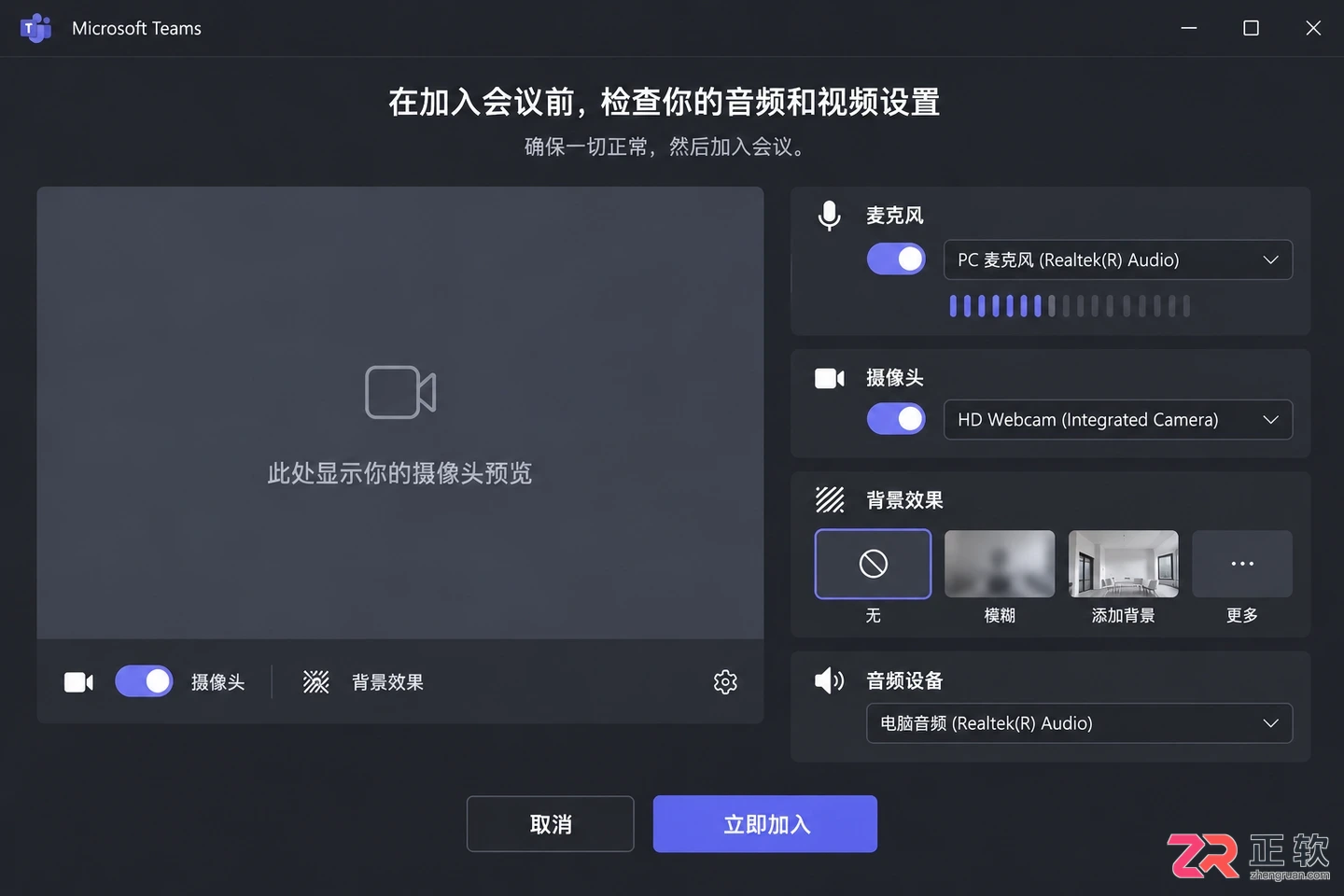The height and width of the screenshot is (896, 1344).
Task: Select the 无 (no background) option
Action: [x=873, y=564]
